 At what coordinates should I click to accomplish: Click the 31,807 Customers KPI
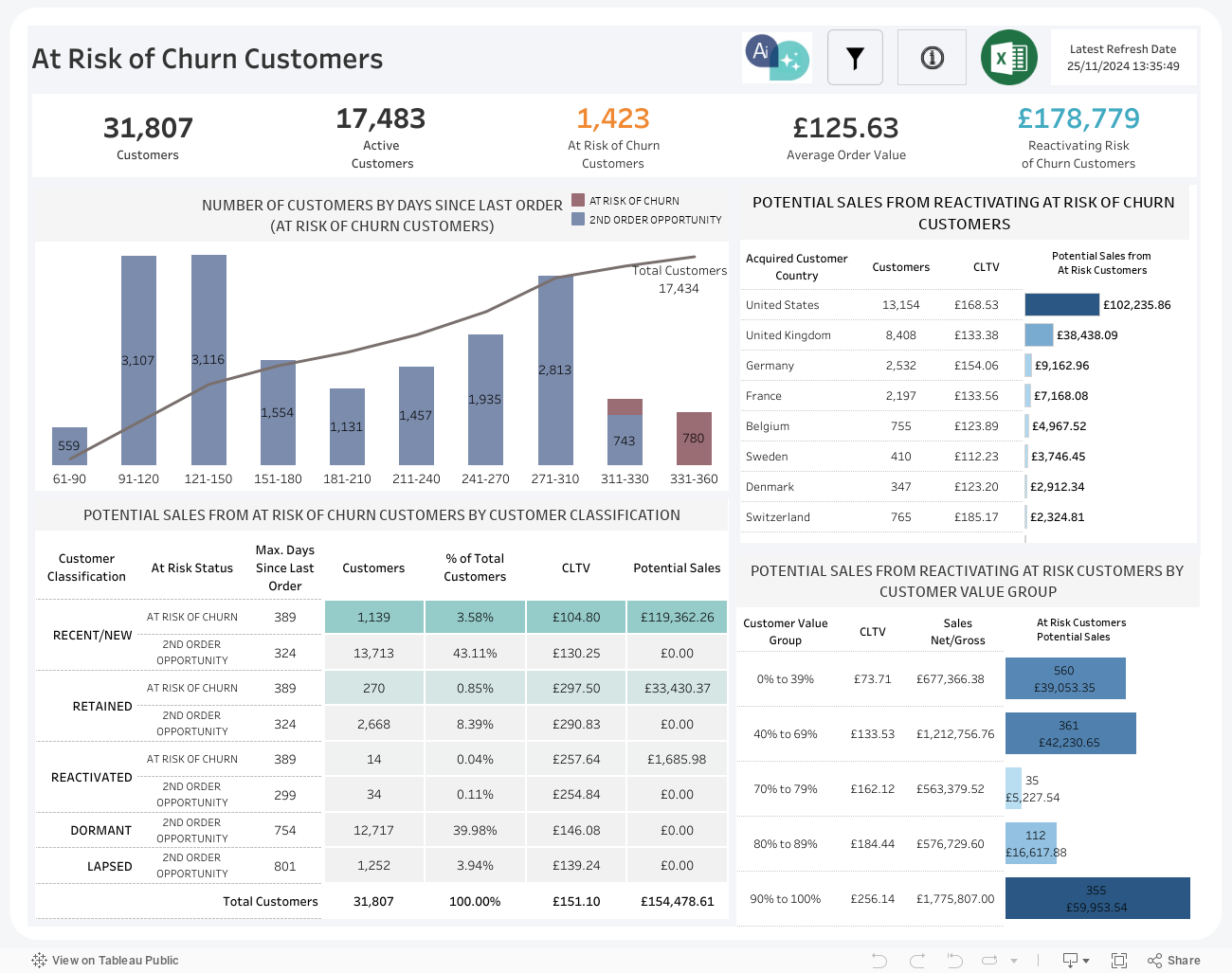[148, 127]
